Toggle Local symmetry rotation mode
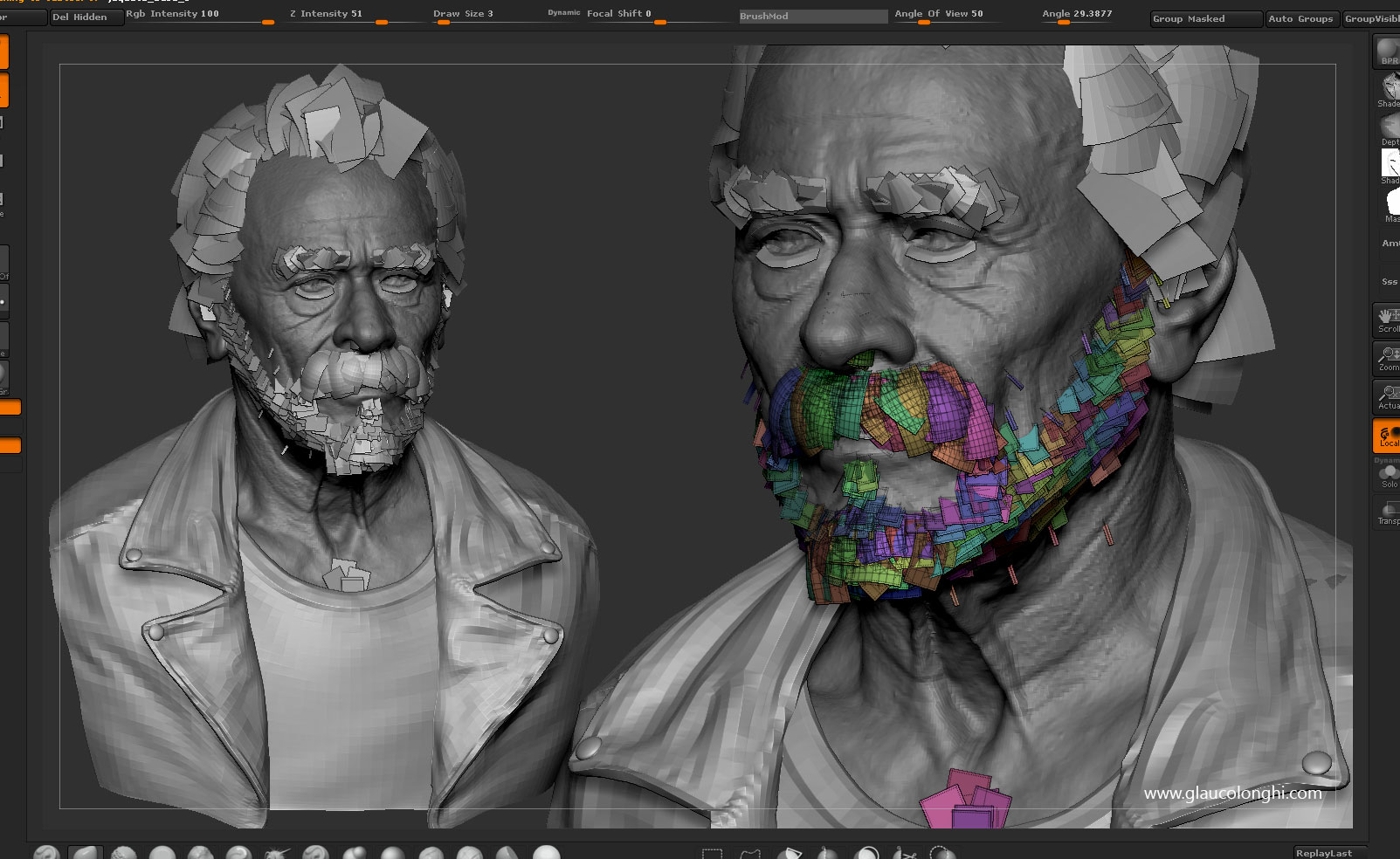The image size is (1400, 859). (1388, 435)
